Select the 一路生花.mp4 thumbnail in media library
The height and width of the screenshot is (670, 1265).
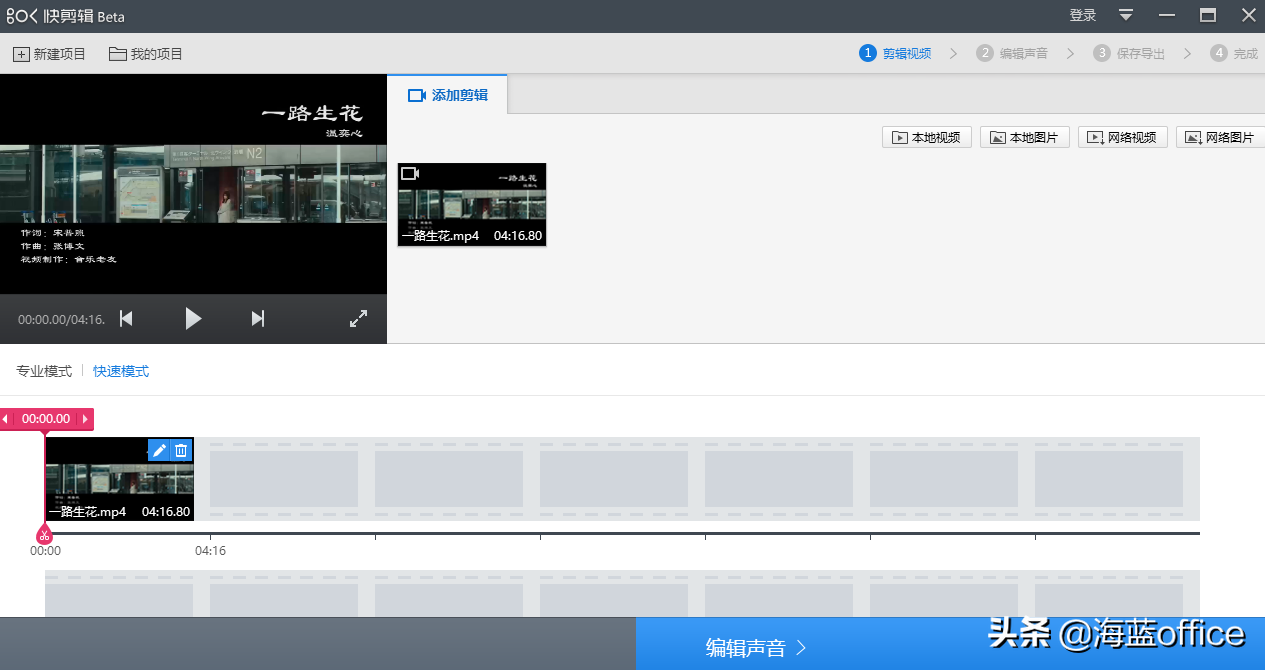coord(472,204)
